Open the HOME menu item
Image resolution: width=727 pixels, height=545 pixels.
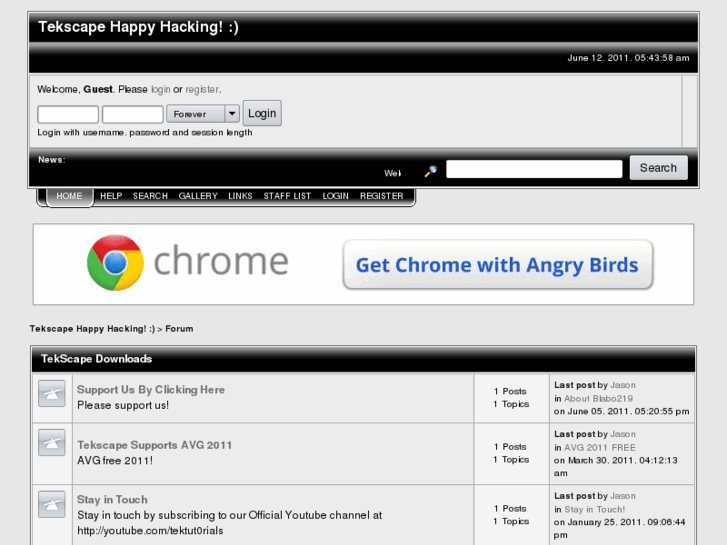69,196
